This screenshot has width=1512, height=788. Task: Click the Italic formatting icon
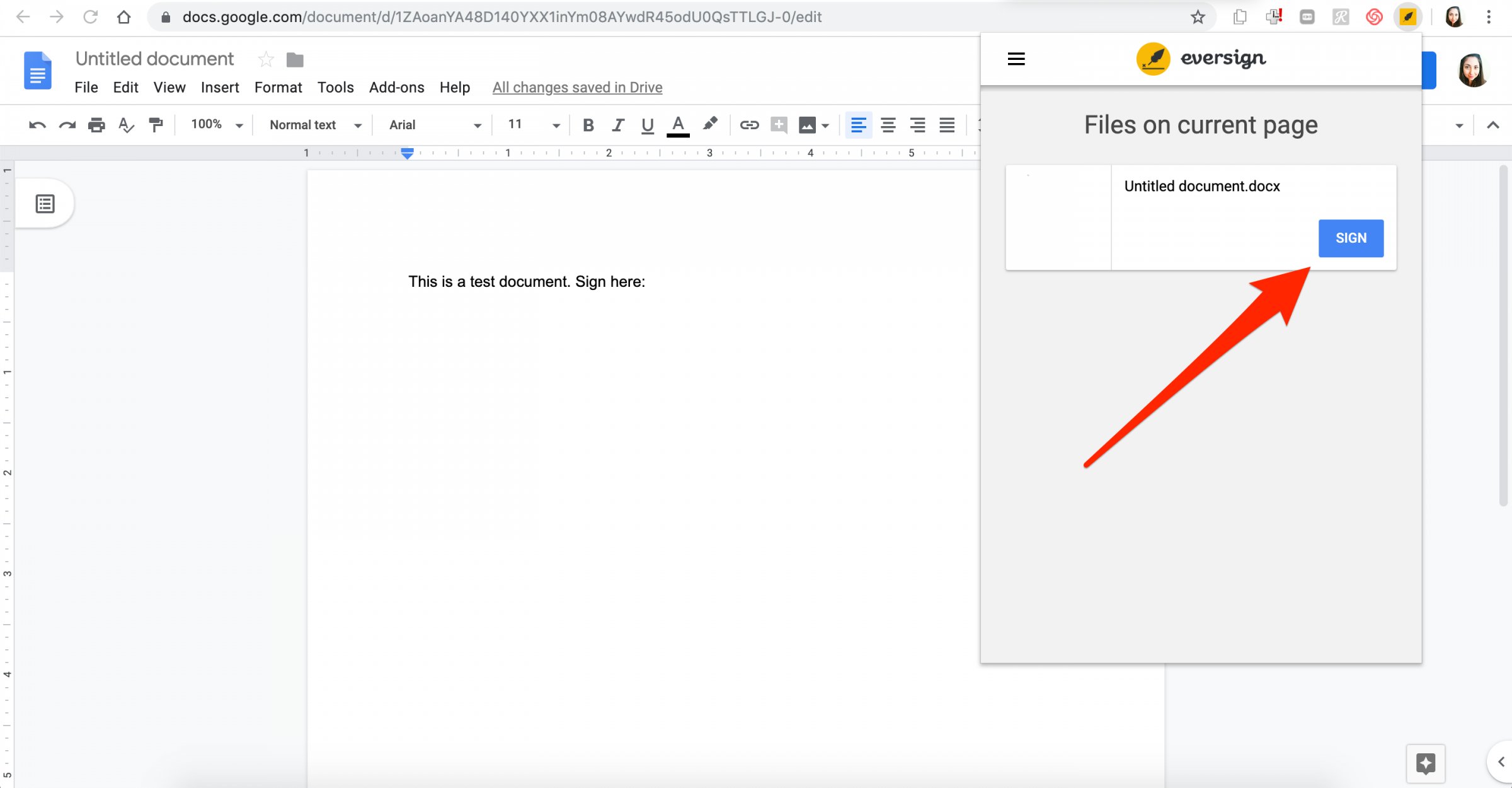617,124
